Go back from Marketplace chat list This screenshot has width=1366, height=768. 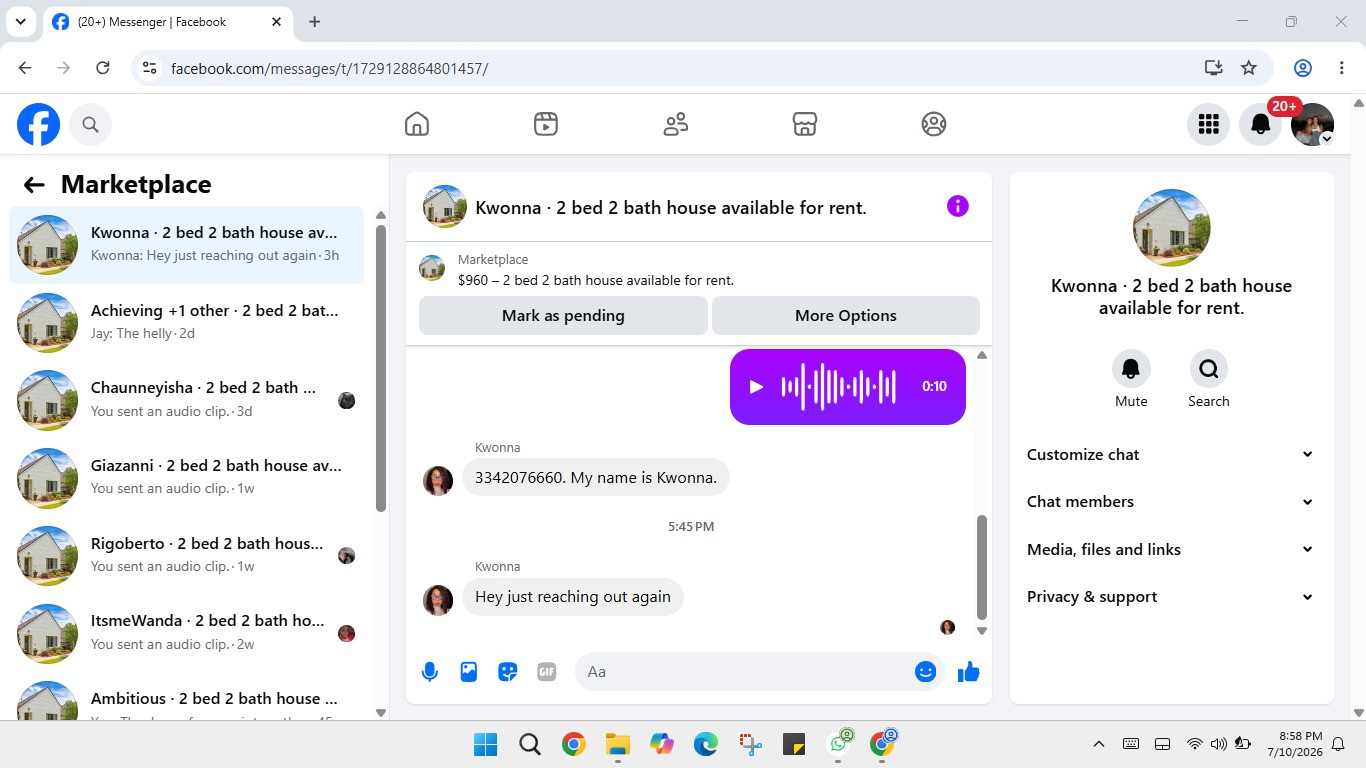pyautogui.click(x=34, y=184)
